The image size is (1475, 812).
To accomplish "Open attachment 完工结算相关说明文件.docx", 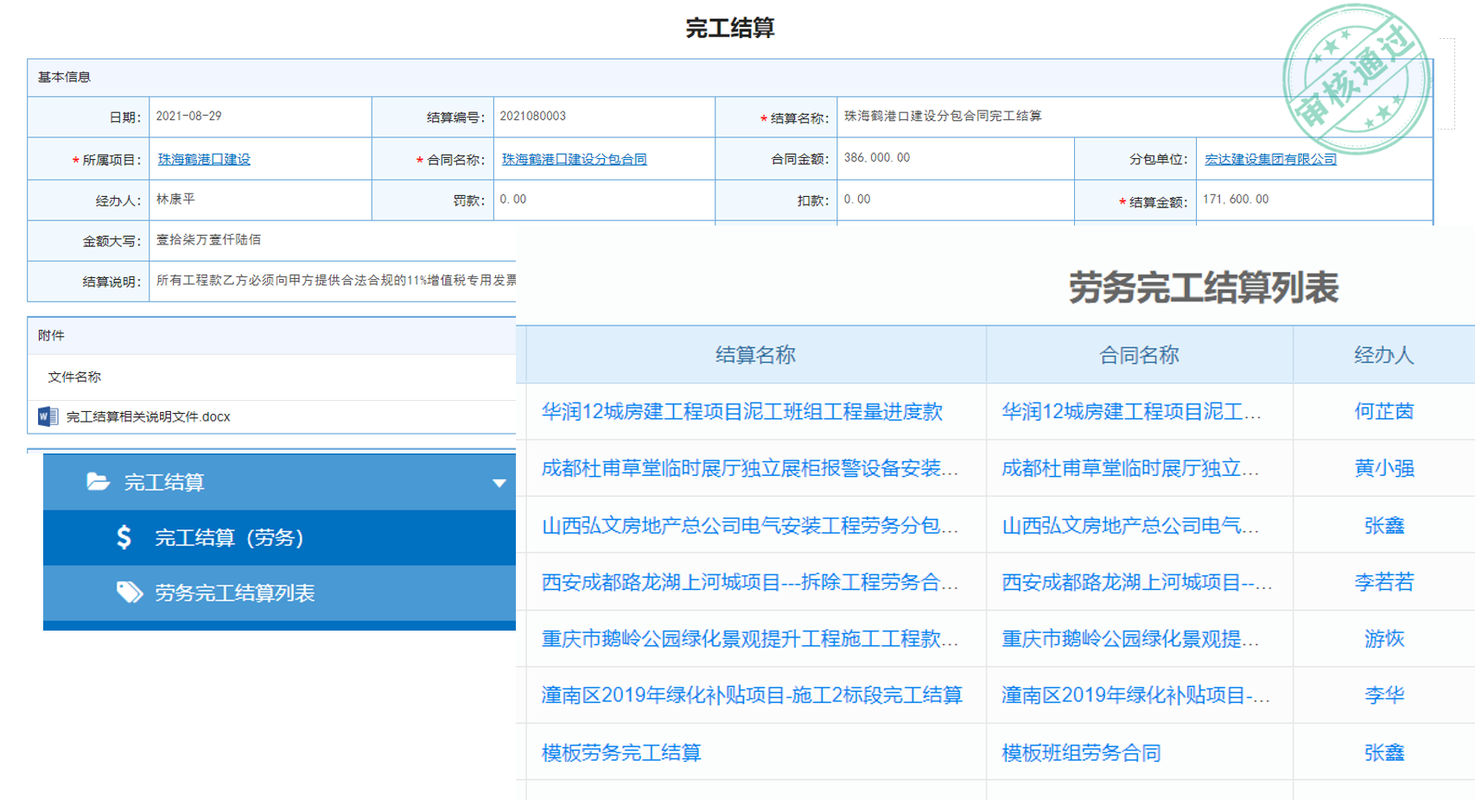I will 148,417.
